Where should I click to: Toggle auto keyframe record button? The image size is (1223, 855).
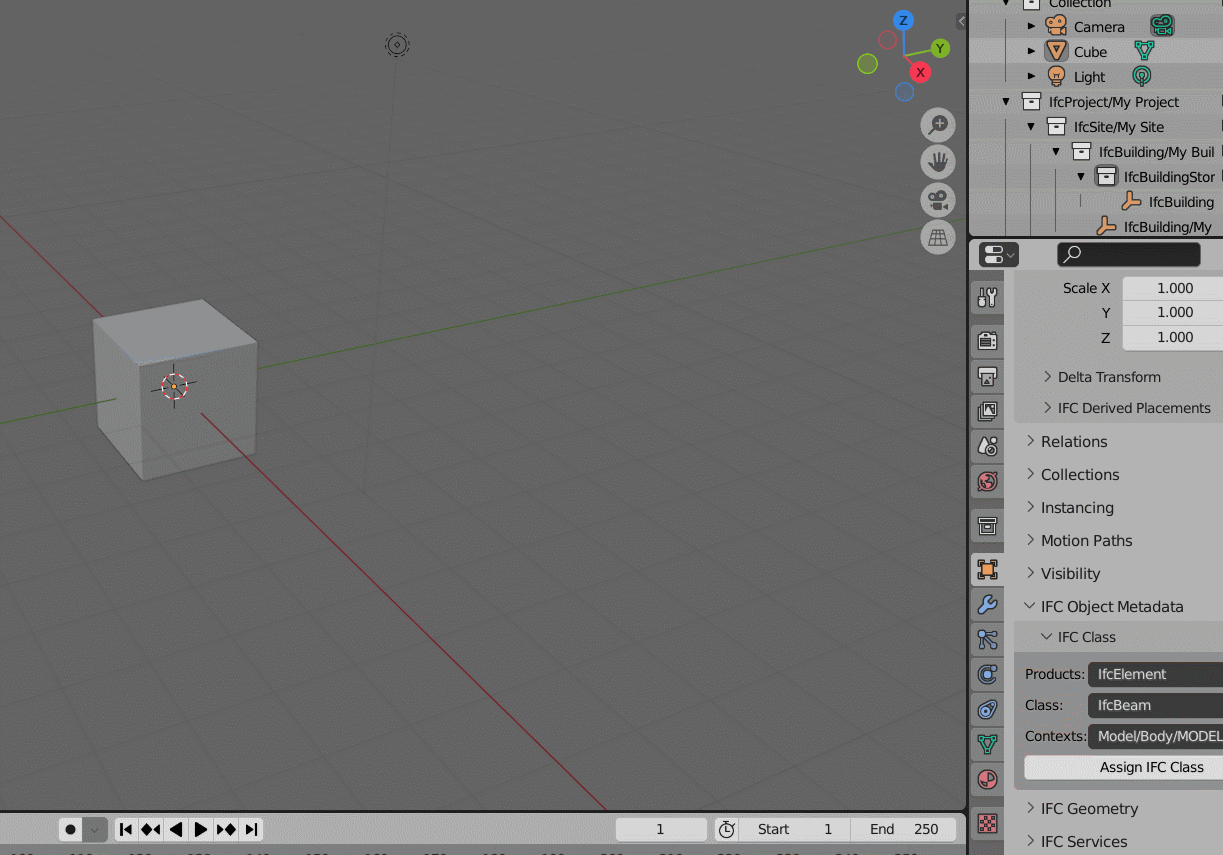[69, 829]
